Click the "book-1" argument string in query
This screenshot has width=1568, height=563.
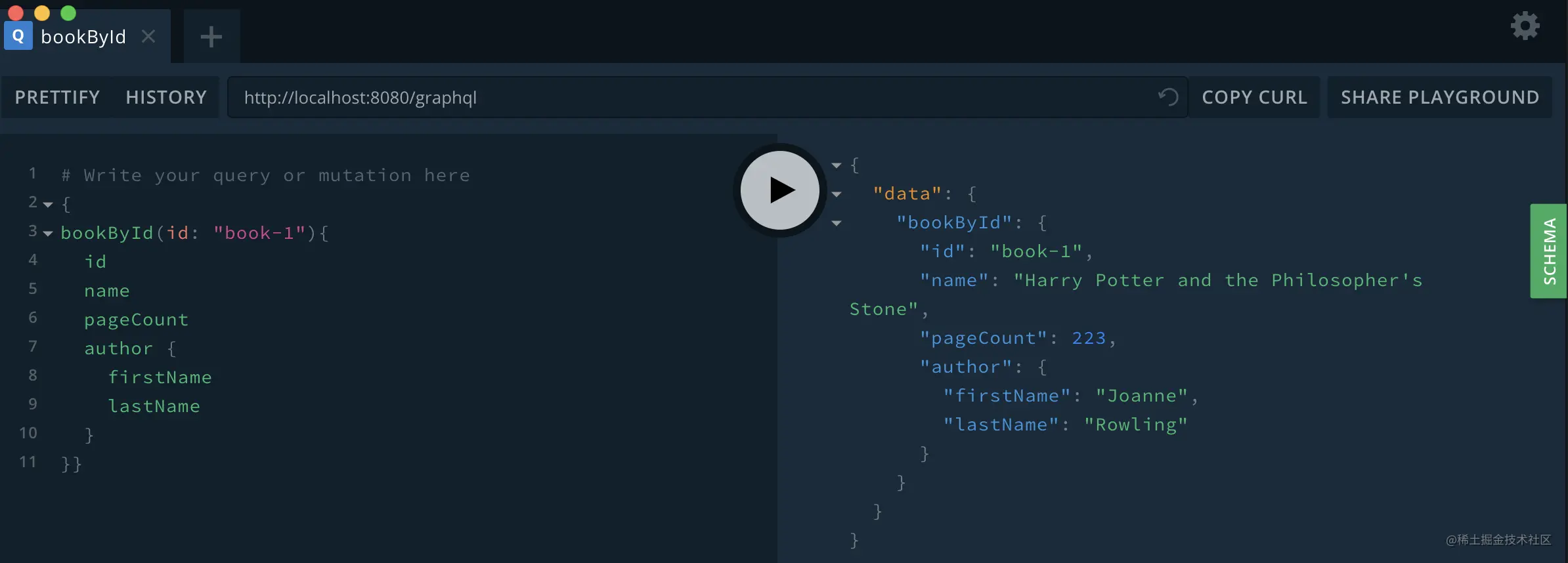[259, 233]
